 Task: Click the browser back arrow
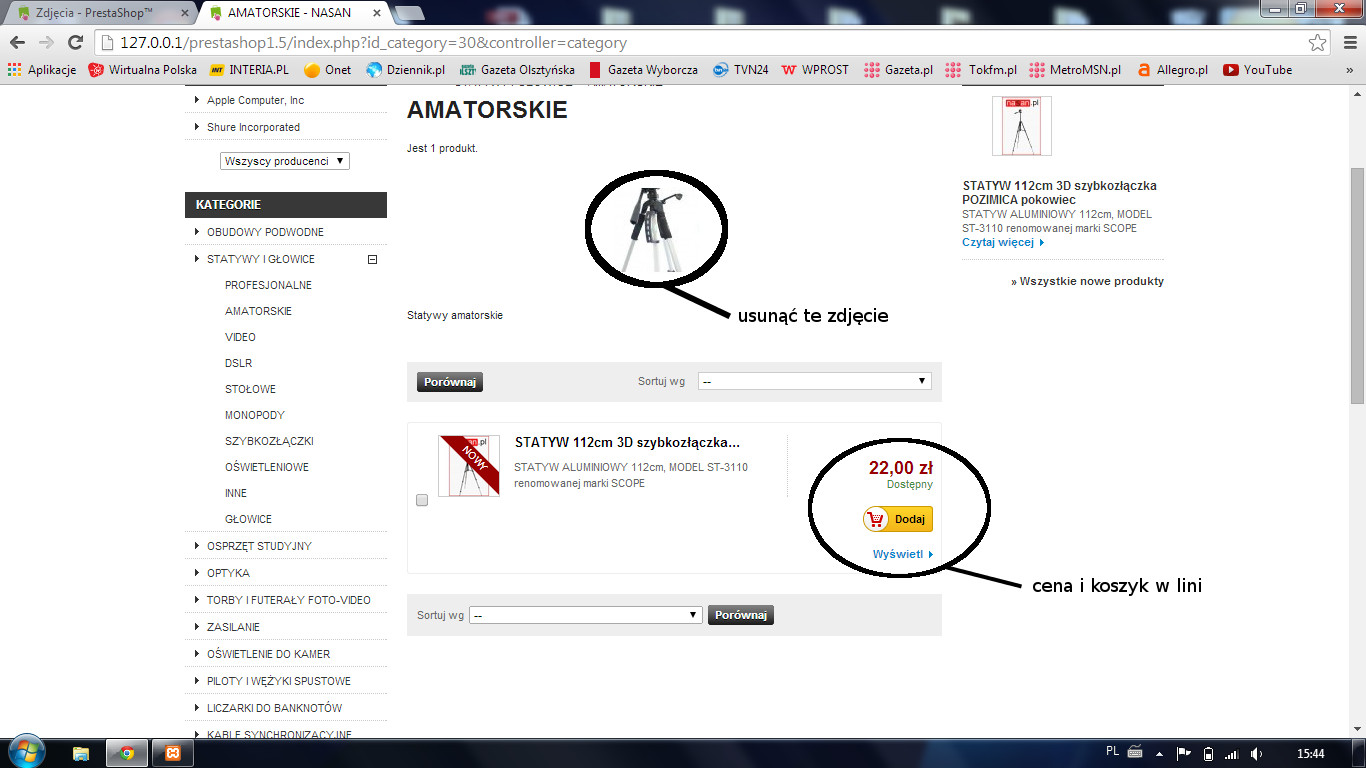pyautogui.click(x=17, y=43)
